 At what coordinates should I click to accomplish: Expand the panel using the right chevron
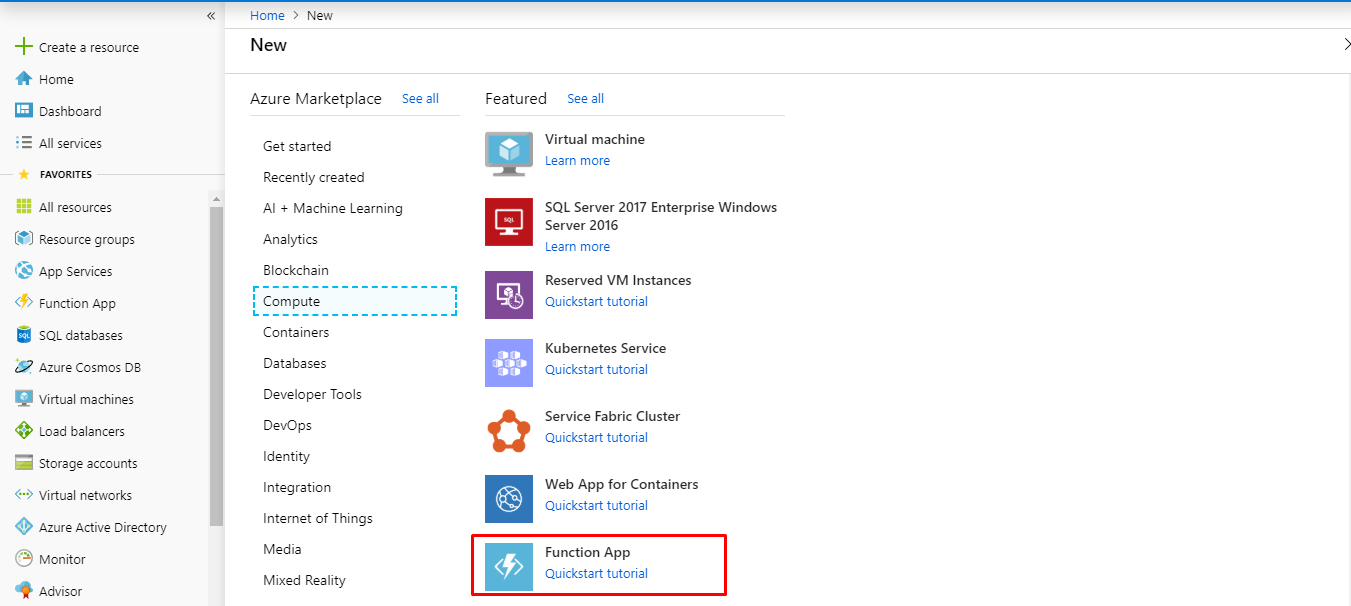[x=1345, y=44]
